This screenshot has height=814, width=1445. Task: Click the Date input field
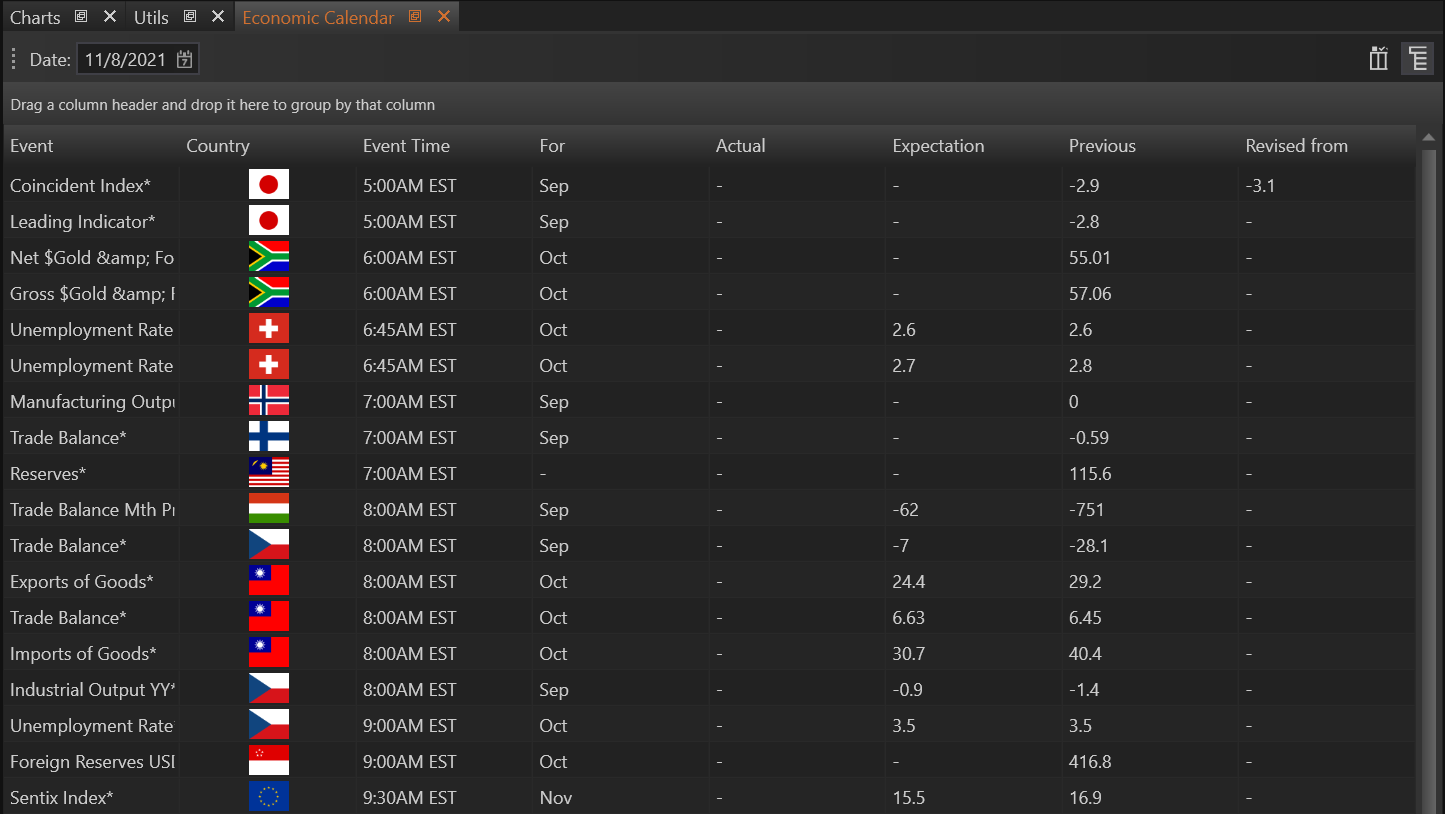coord(125,60)
